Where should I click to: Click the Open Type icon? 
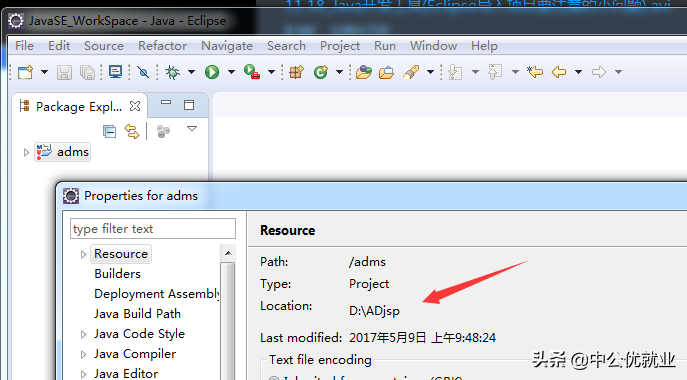pyautogui.click(x=364, y=72)
